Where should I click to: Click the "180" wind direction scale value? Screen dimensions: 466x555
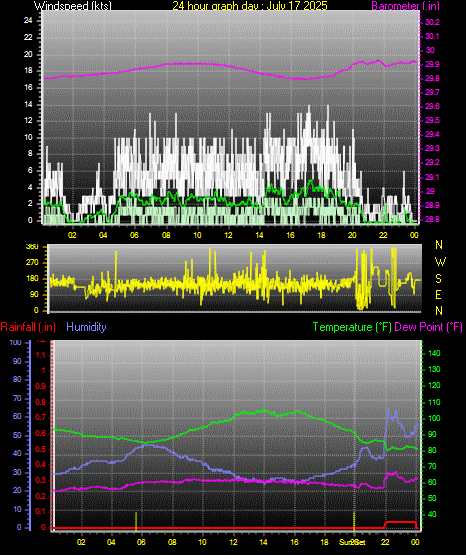click(32, 279)
